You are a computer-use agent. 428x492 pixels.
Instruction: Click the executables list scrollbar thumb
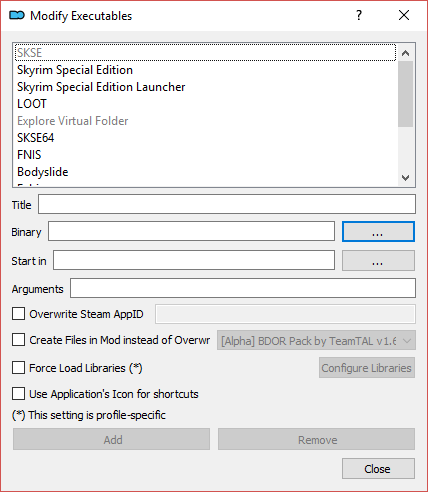405,94
